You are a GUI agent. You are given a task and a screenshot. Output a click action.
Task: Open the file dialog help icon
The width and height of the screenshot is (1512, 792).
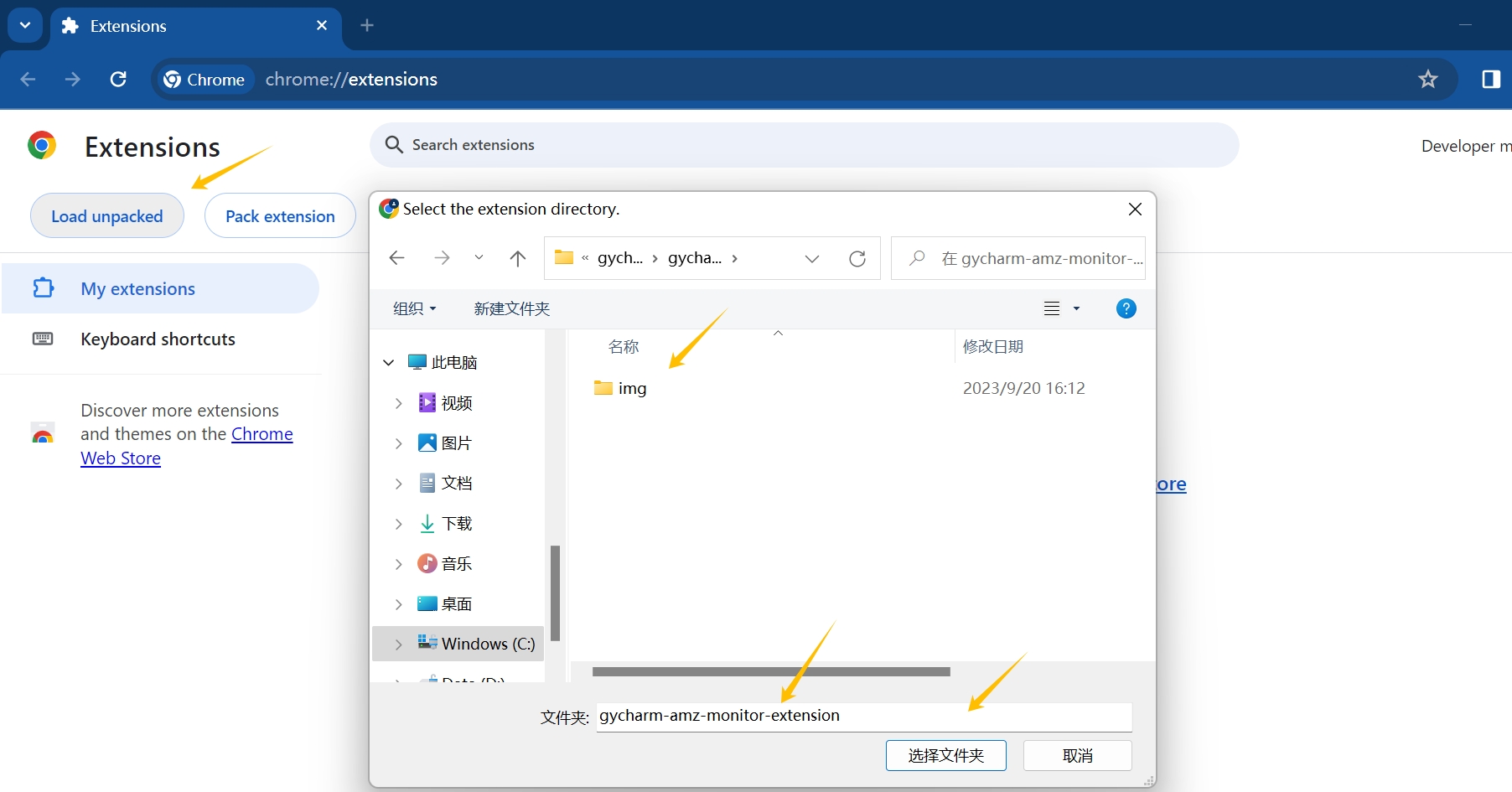tap(1126, 308)
